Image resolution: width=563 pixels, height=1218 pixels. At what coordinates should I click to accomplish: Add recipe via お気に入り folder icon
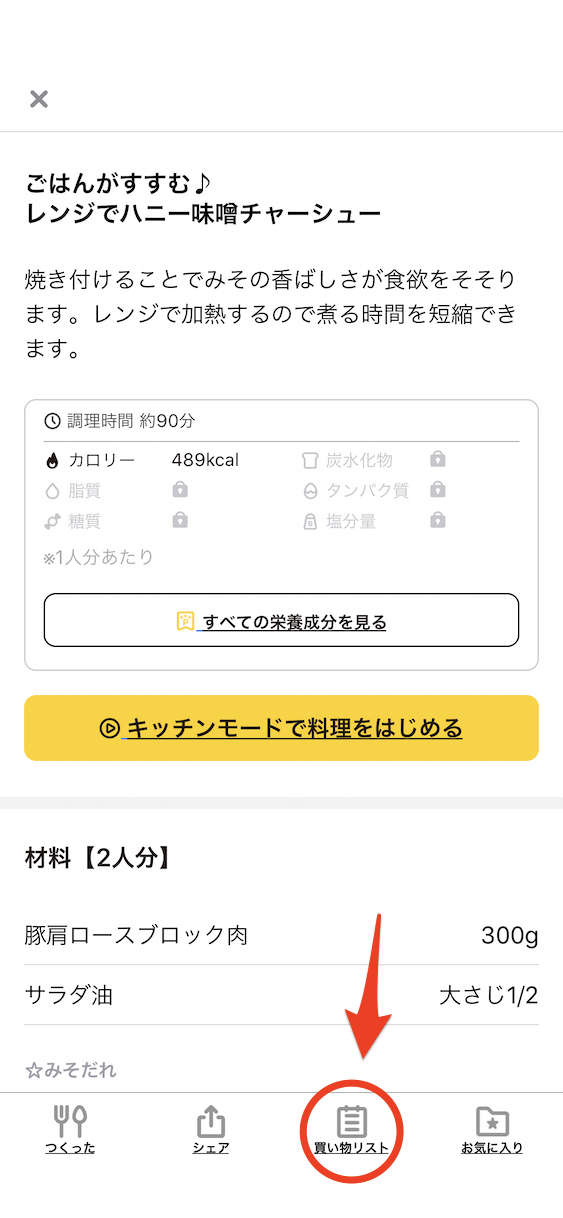coord(492,1122)
